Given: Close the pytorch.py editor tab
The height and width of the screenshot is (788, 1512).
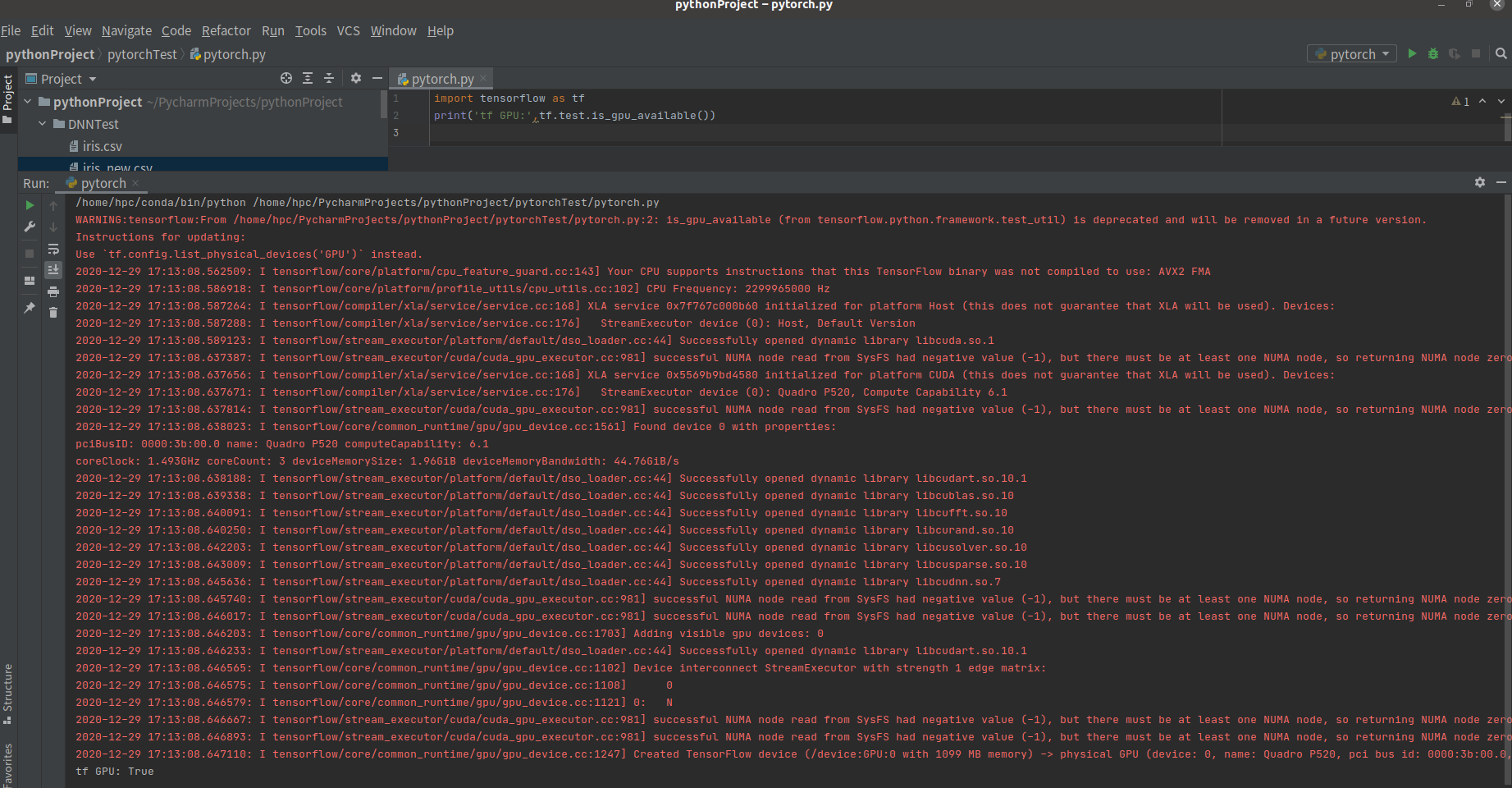Looking at the screenshot, I should click(483, 78).
